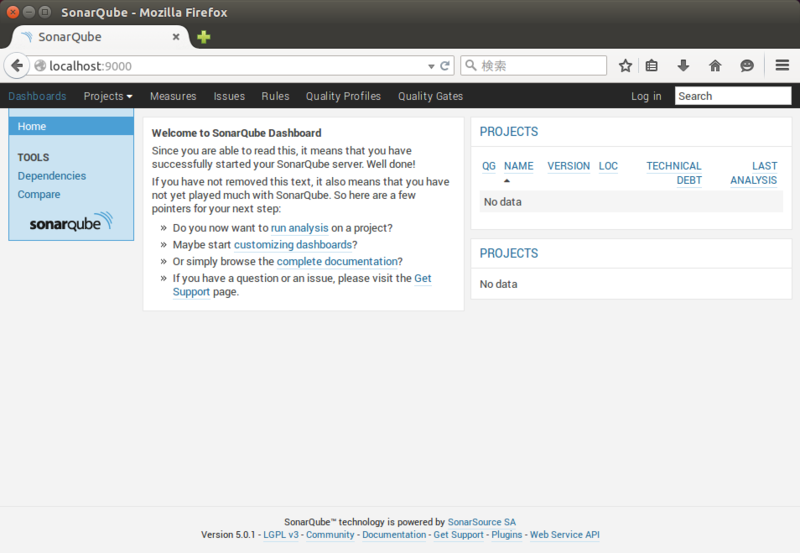Viewport: 800px width, 553px height.
Task: Open the bookmarks list icon
Action: pyautogui.click(x=652, y=66)
